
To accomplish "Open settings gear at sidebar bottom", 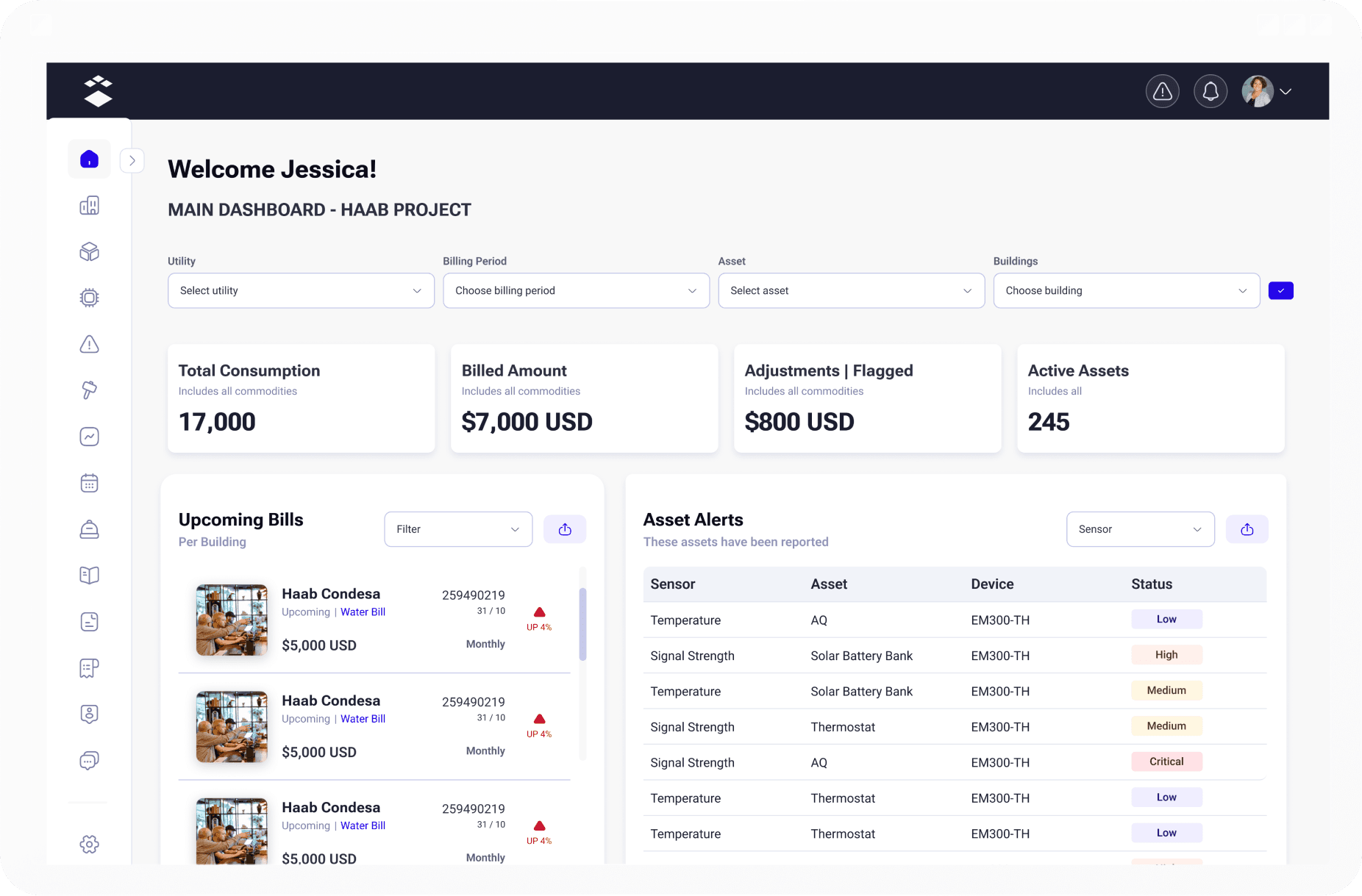I will coord(89,844).
